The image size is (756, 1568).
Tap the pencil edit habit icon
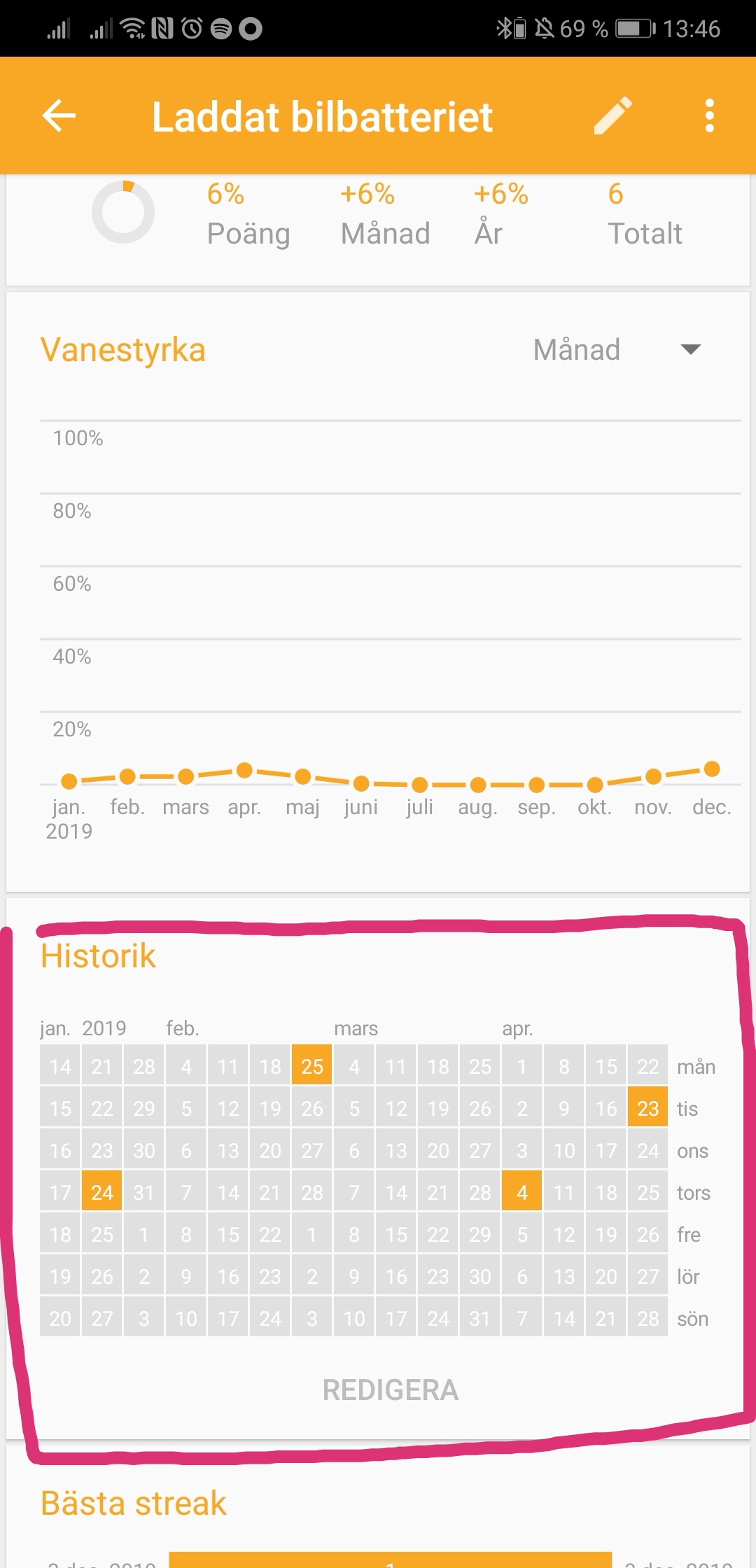(613, 115)
